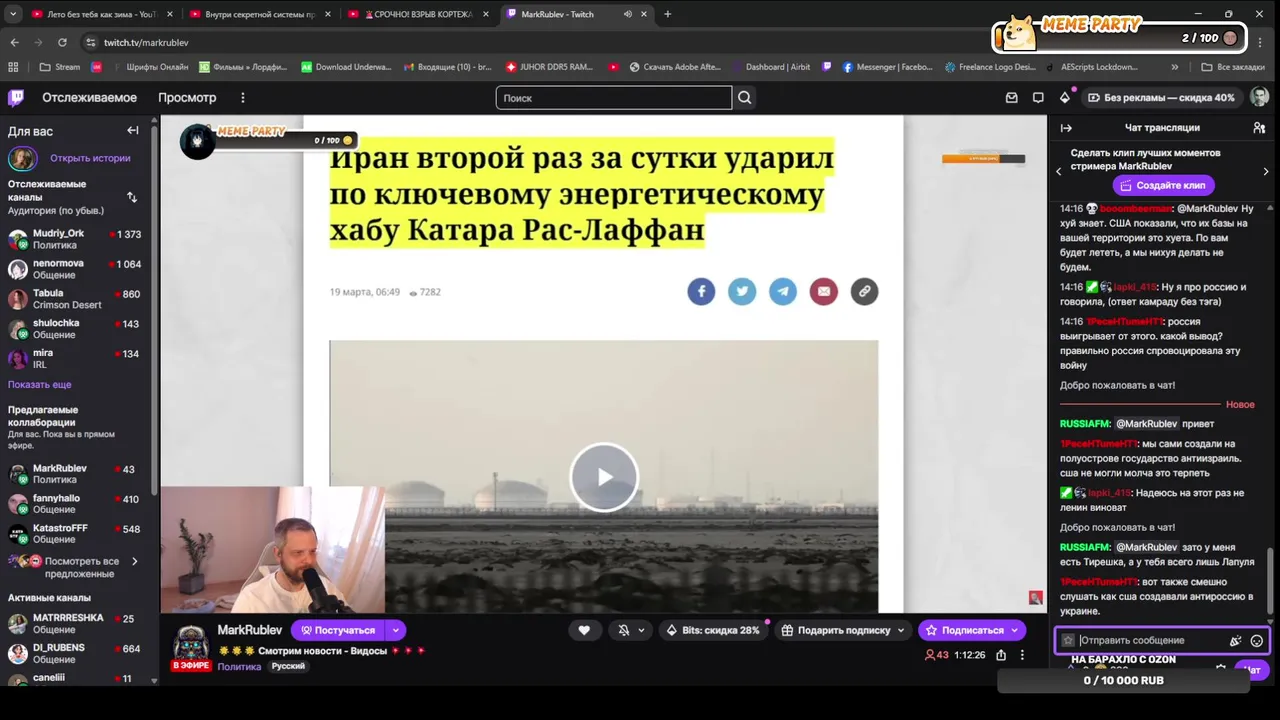Open the Bits diamond icon in top bar
Screen dimensions: 1280x720
click(x=1065, y=97)
